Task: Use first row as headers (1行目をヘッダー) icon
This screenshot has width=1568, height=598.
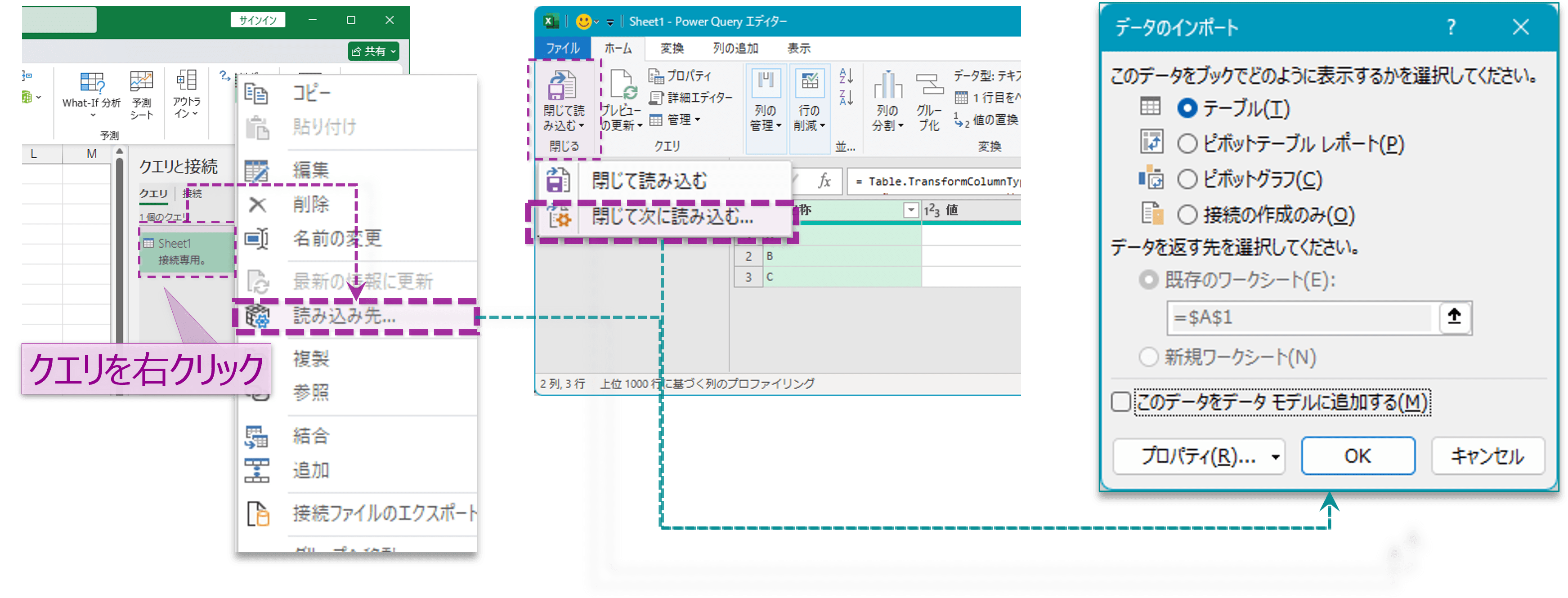Action: tap(962, 97)
